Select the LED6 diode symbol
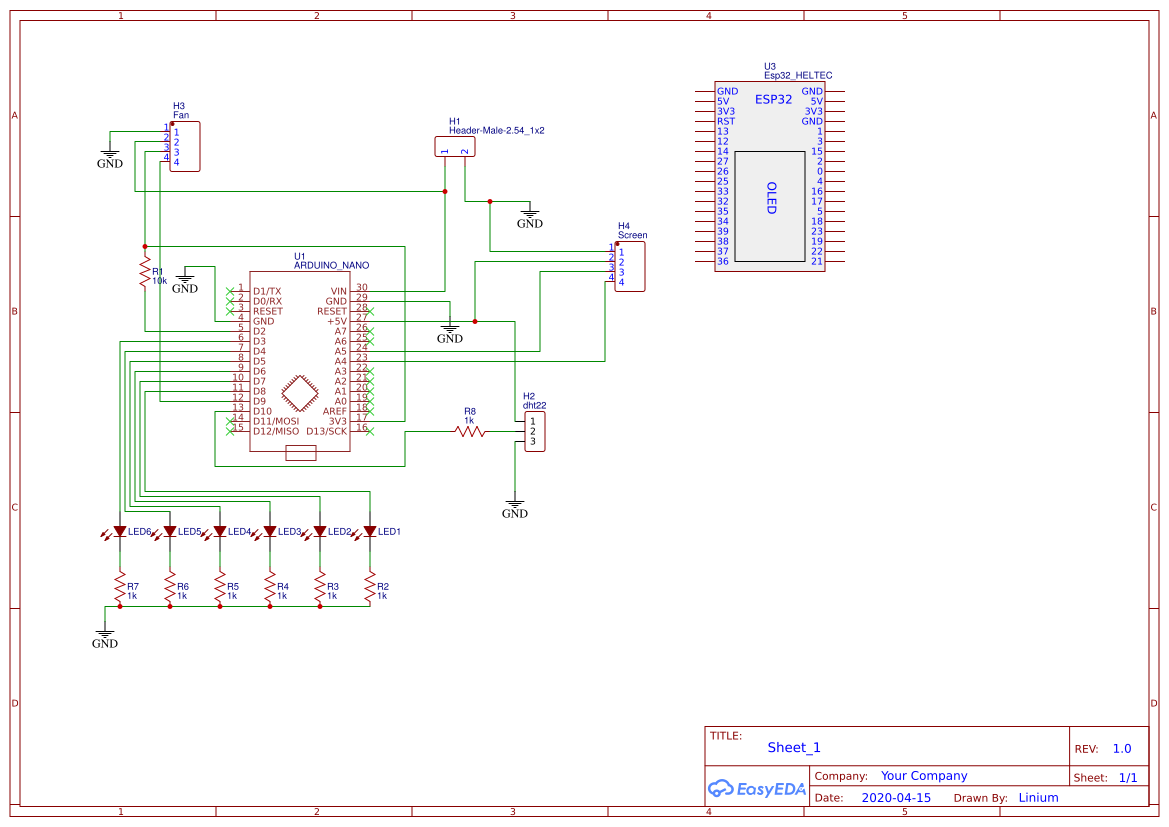 point(118,530)
